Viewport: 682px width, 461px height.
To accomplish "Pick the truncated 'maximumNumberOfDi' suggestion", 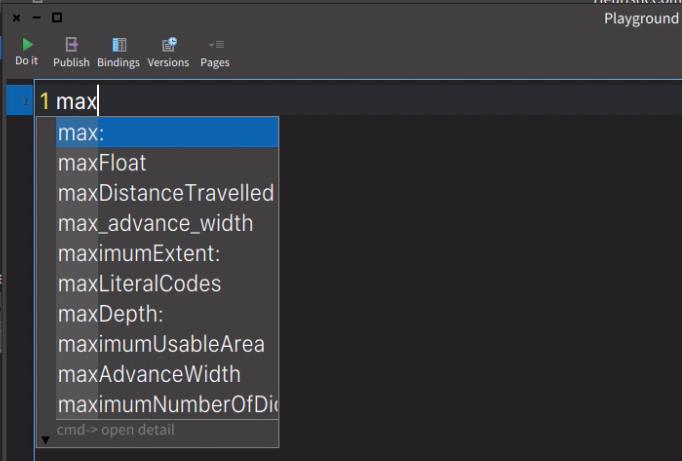I will point(167,404).
